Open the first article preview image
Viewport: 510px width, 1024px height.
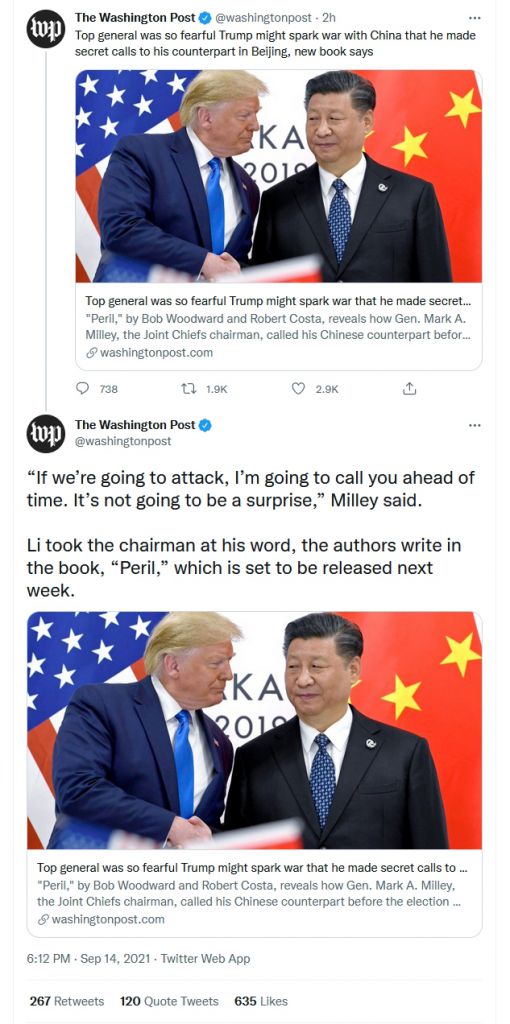(279, 176)
